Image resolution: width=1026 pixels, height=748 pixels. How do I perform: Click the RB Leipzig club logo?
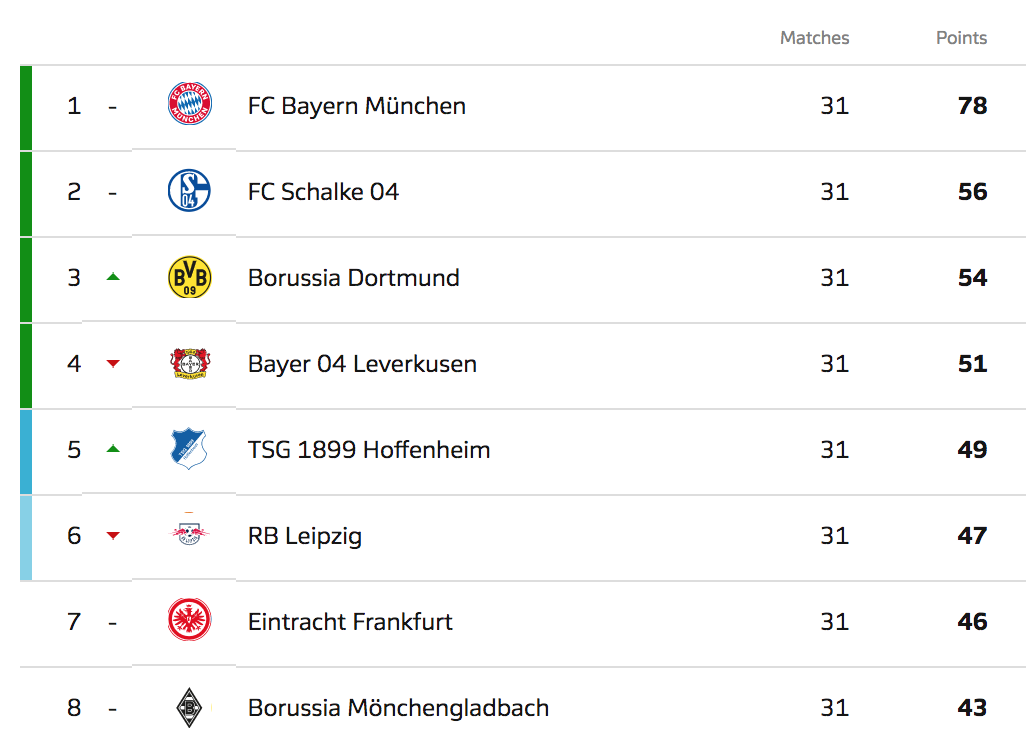click(x=189, y=535)
